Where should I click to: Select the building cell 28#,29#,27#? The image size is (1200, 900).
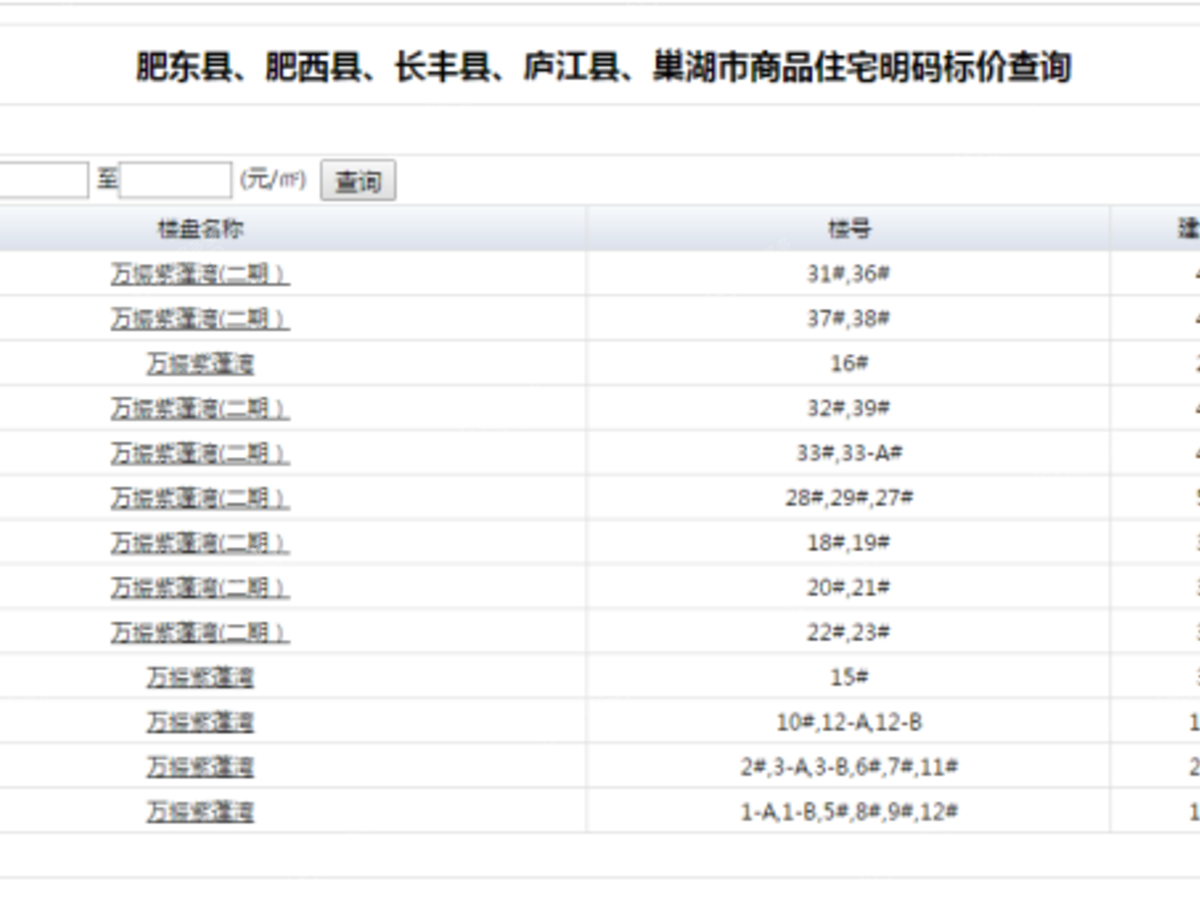(x=849, y=497)
